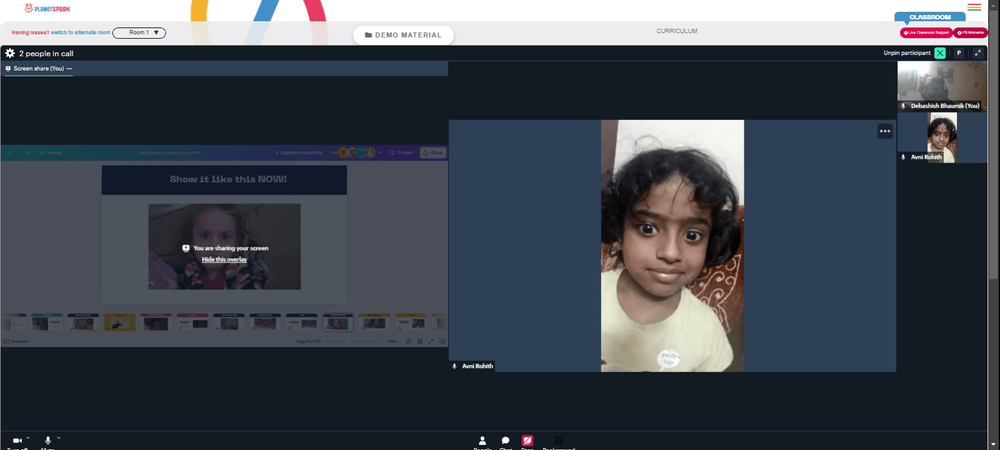1000x450 pixels.
Task: Open Screen share tab's three-dot options
Action: click(x=70, y=68)
